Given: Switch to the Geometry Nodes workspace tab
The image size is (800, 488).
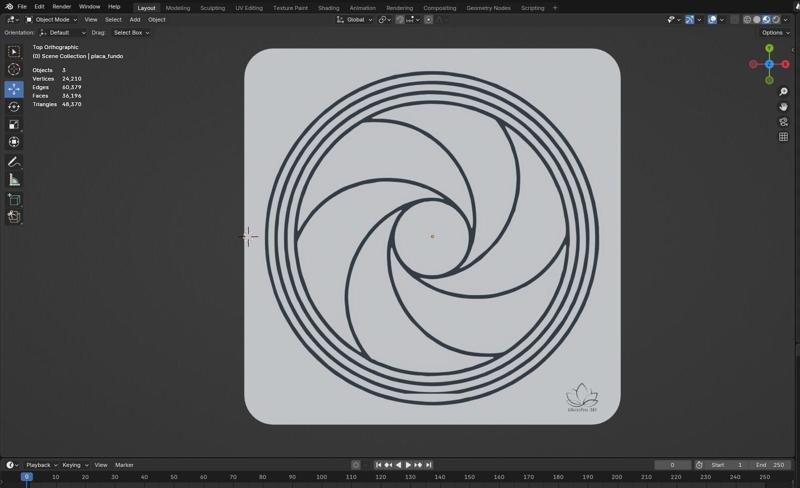Looking at the screenshot, I should tap(488, 8).
